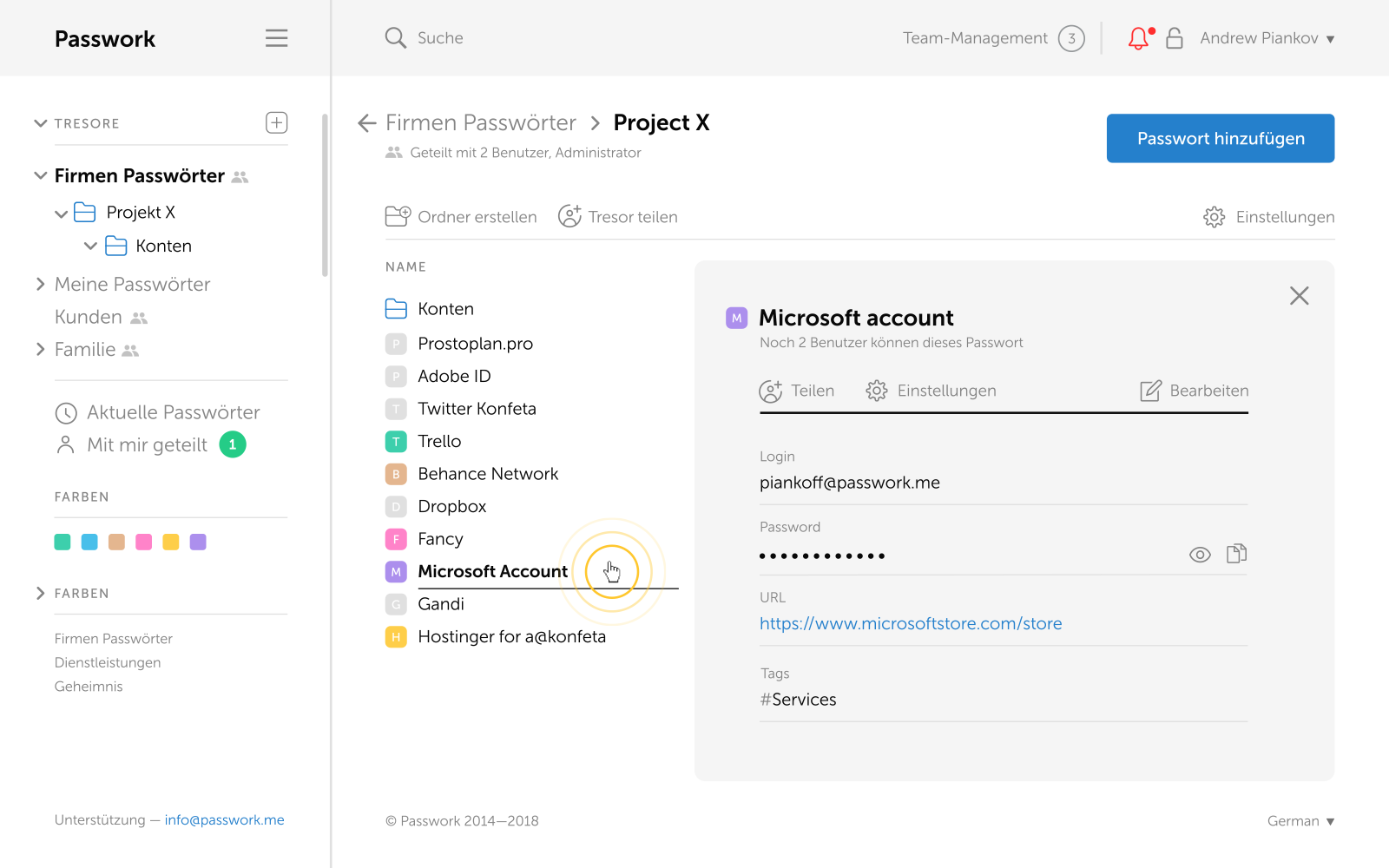
Task: Select the yellow color swatch
Action: [171, 542]
